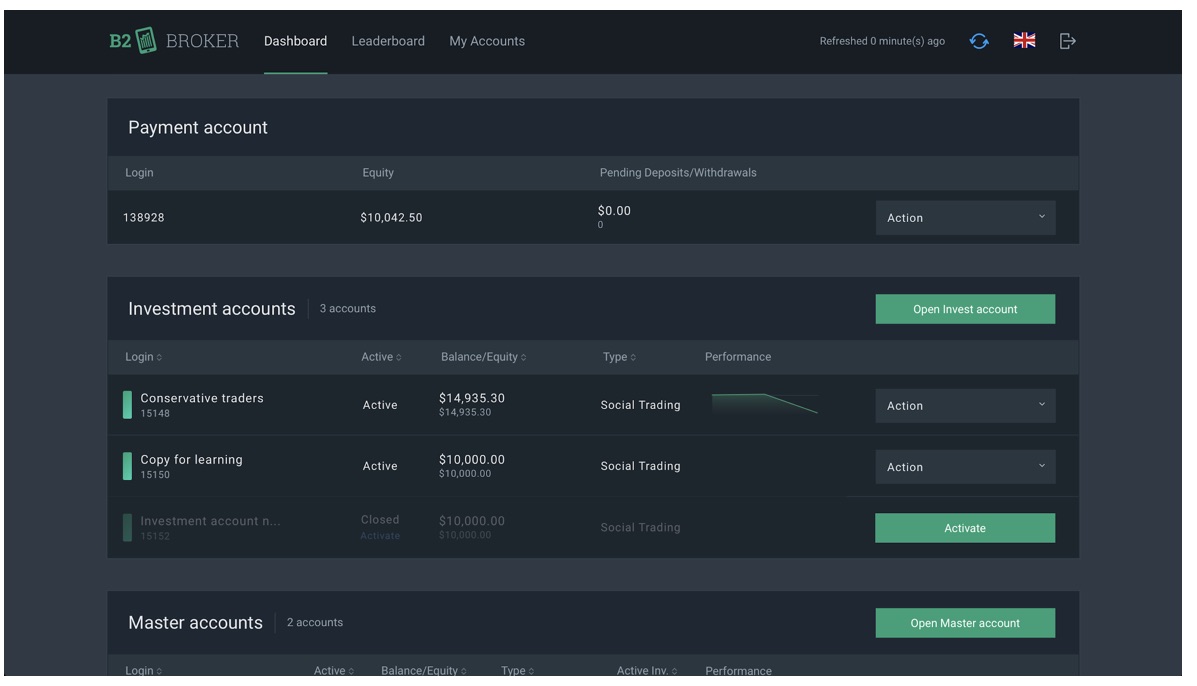Click the B2 Broker logo icon
The width and height of the screenshot is (1197, 686).
pyautogui.click(x=147, y=41)
